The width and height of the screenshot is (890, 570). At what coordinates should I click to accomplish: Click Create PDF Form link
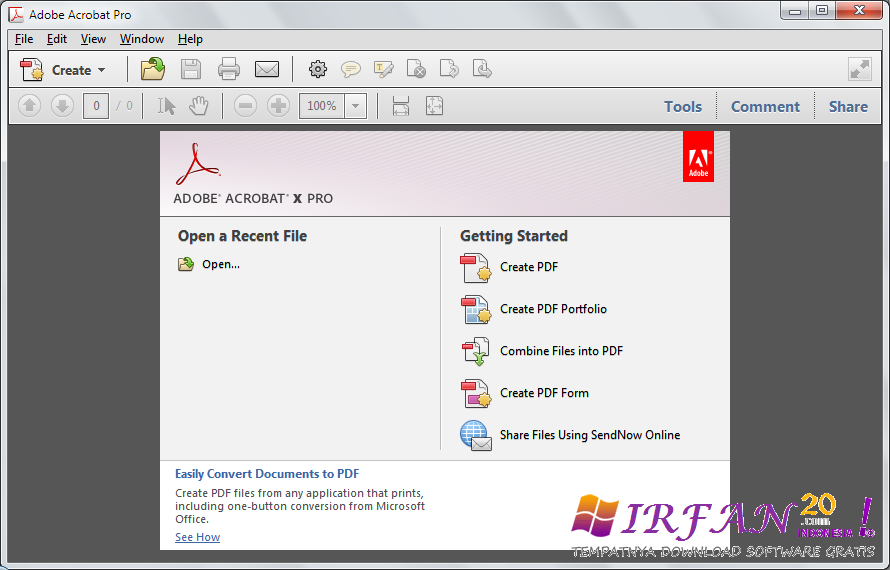(x=544, y=393)
